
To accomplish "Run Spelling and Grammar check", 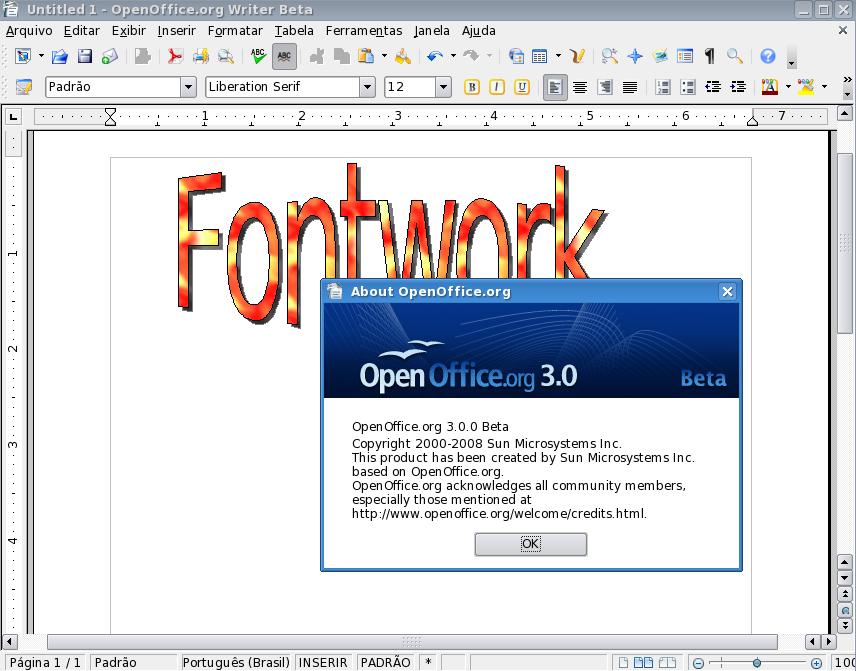I will click(x=258, y=56).
